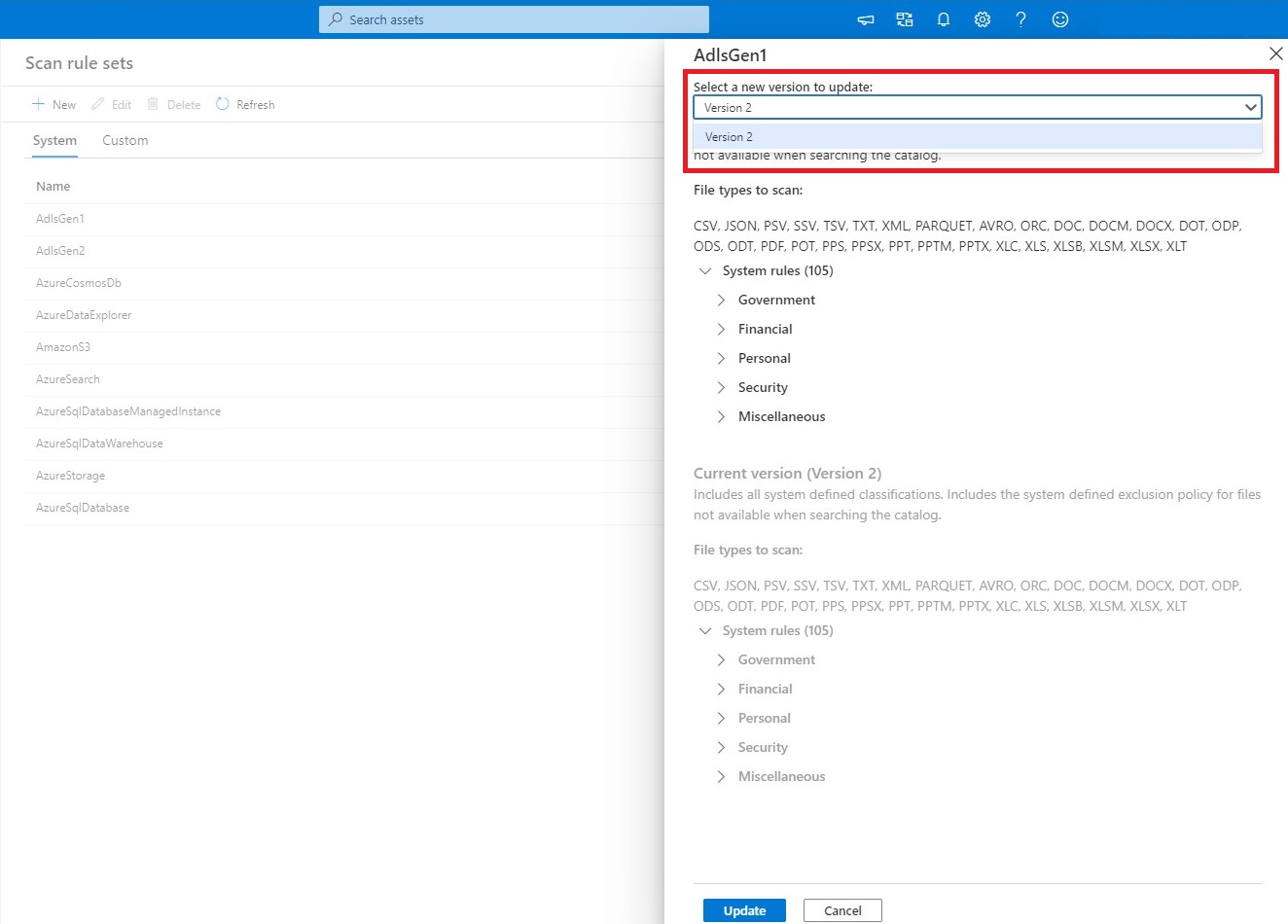The height and width of the screenshot is (924, 1288).
Task: Expand Personal under Current version
Action: 721,719
